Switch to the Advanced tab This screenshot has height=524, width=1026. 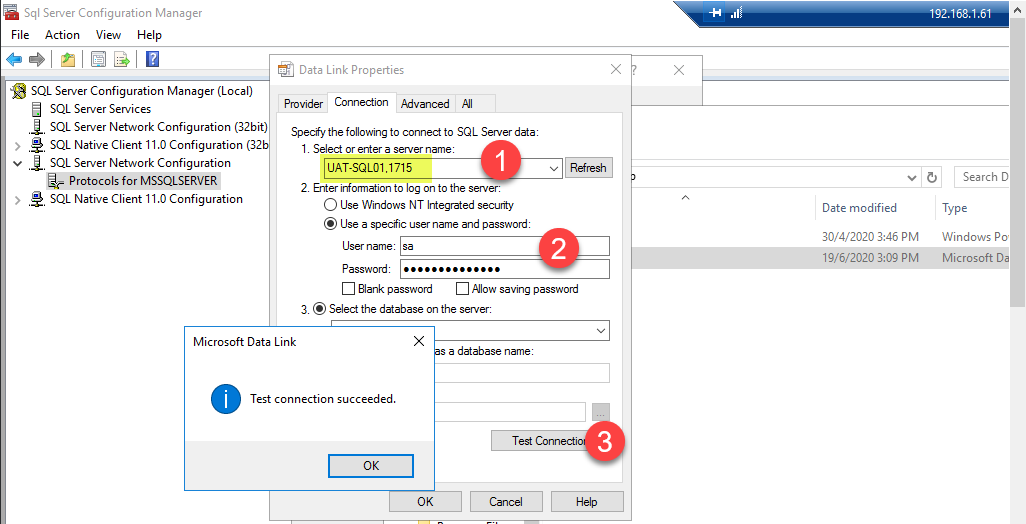tap(425, 103)
